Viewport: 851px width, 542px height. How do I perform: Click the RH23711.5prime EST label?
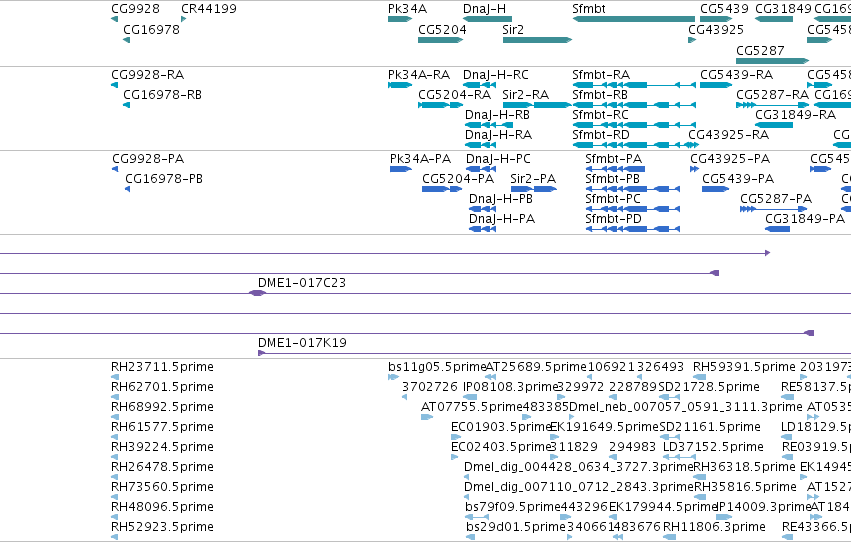coord(162,367)
